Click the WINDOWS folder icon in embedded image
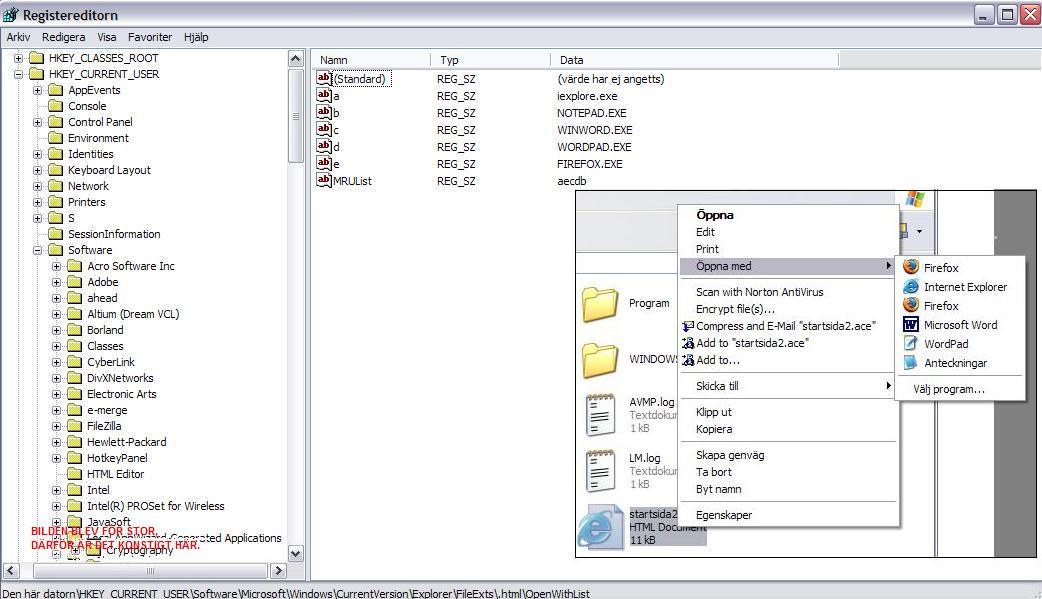1042x599 pixels. click(x=599, y=360)
